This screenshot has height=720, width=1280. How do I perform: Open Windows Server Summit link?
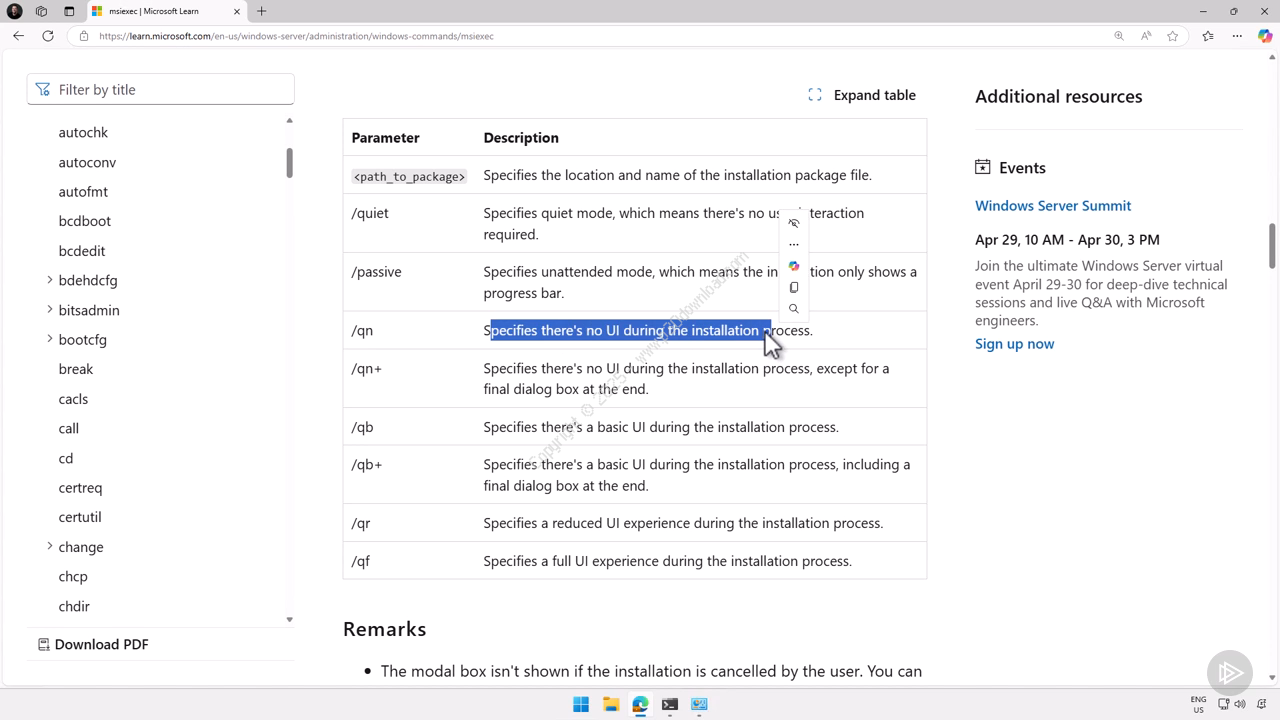pyautogui.click(x=1053, y=205)
